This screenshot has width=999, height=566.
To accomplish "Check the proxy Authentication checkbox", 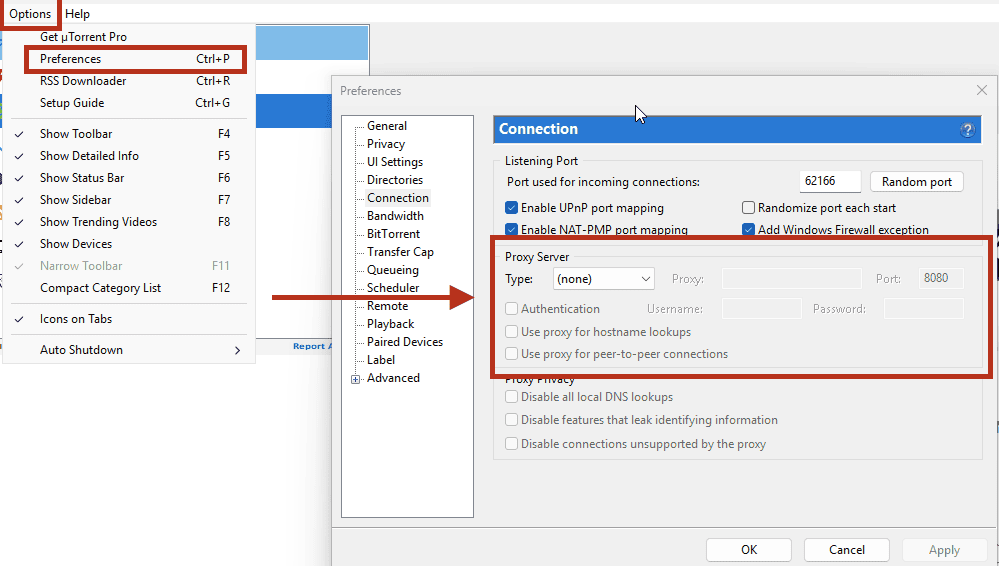I will coord(511,308).
